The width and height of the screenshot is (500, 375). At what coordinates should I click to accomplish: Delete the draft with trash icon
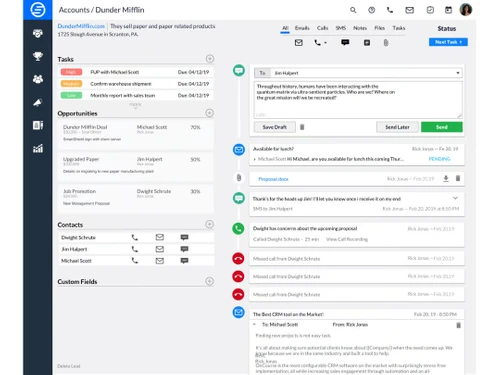(302, 127)
